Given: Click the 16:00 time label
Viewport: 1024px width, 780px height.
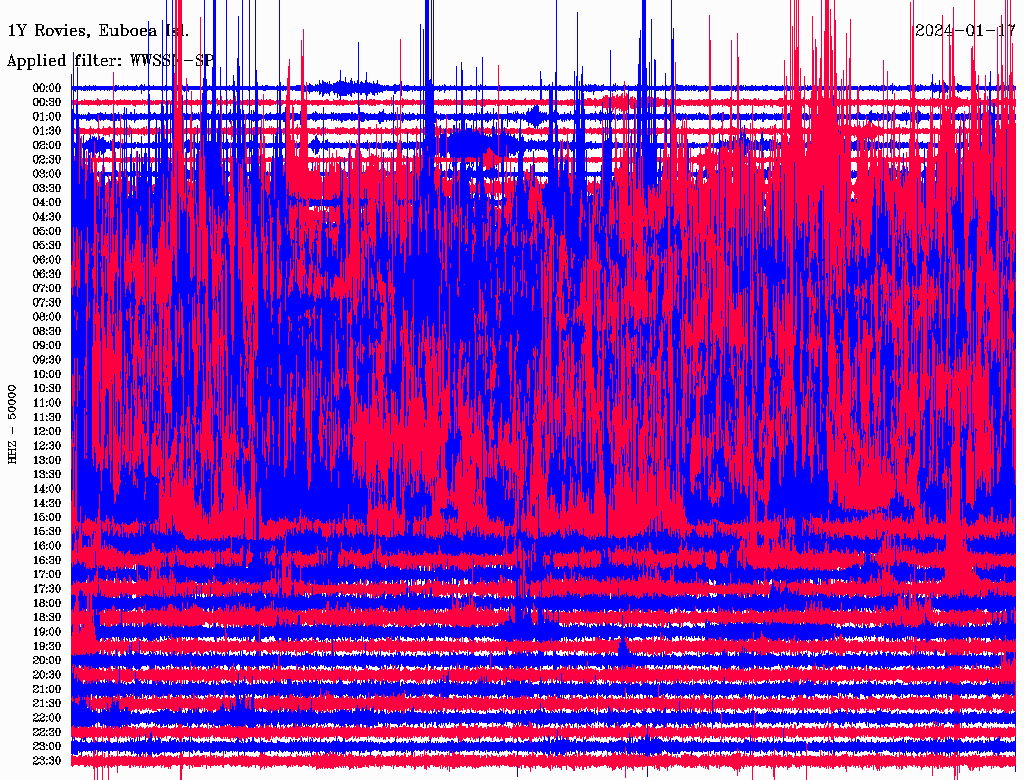Looking at the screenshot, I should [x=47, y=546].
